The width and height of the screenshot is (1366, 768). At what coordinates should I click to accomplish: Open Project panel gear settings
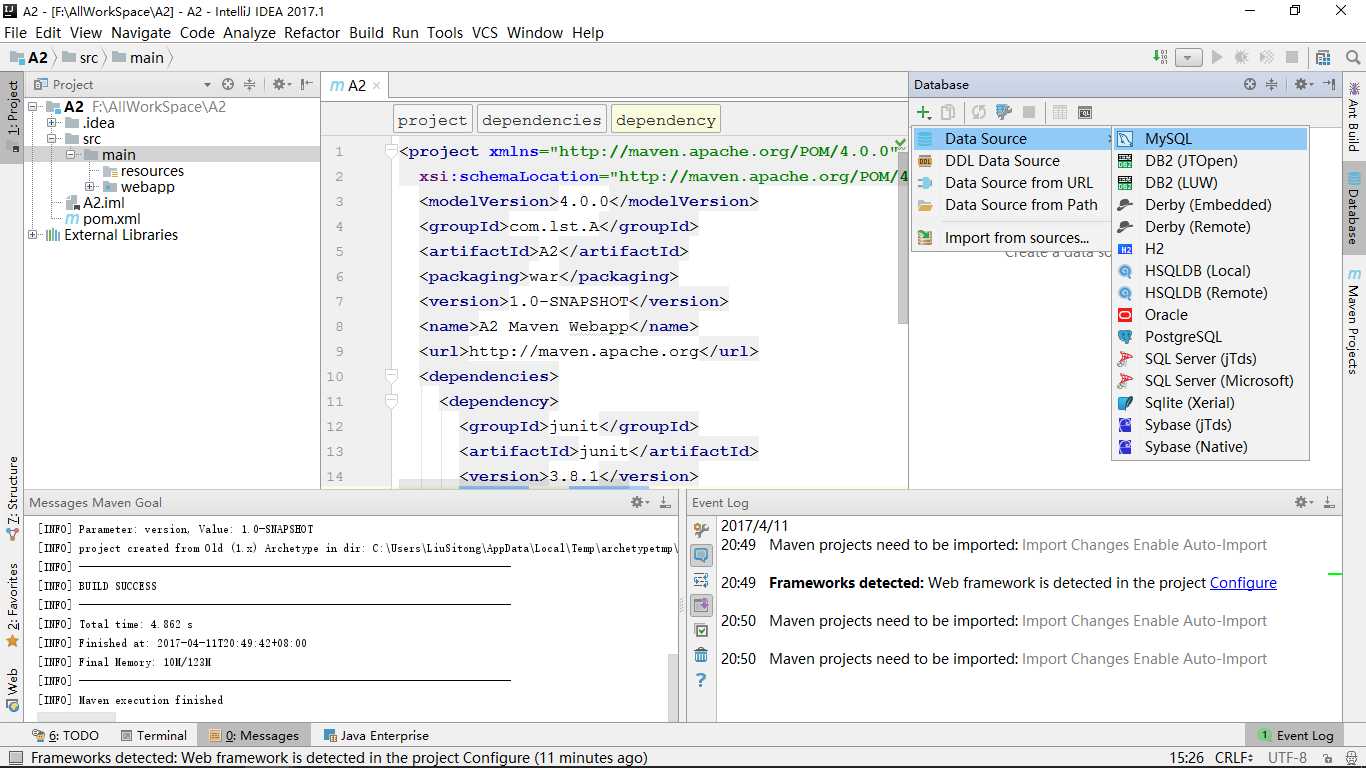coord(281,85)
